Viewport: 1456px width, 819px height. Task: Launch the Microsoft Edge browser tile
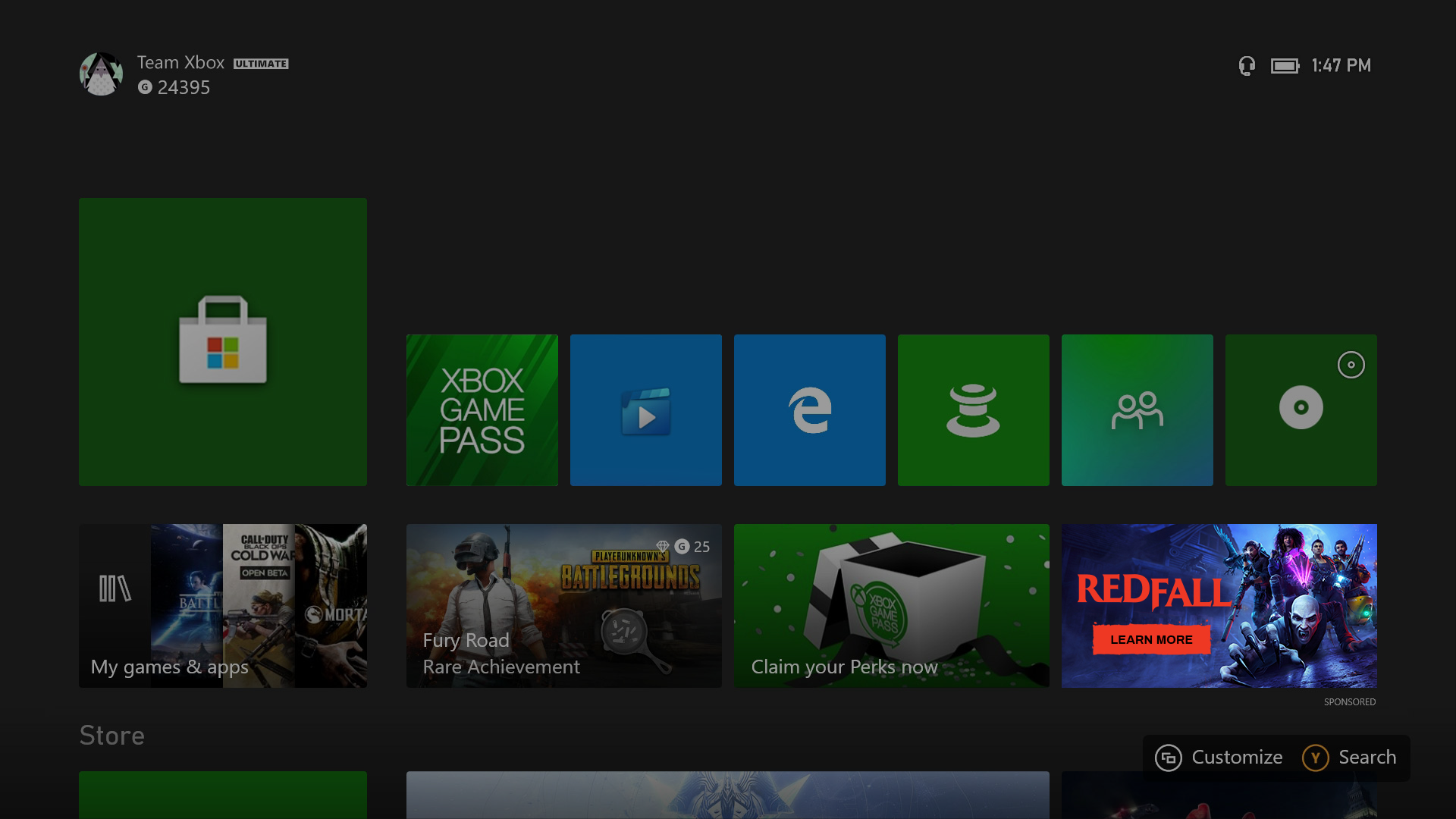click(x=809, y=409)
